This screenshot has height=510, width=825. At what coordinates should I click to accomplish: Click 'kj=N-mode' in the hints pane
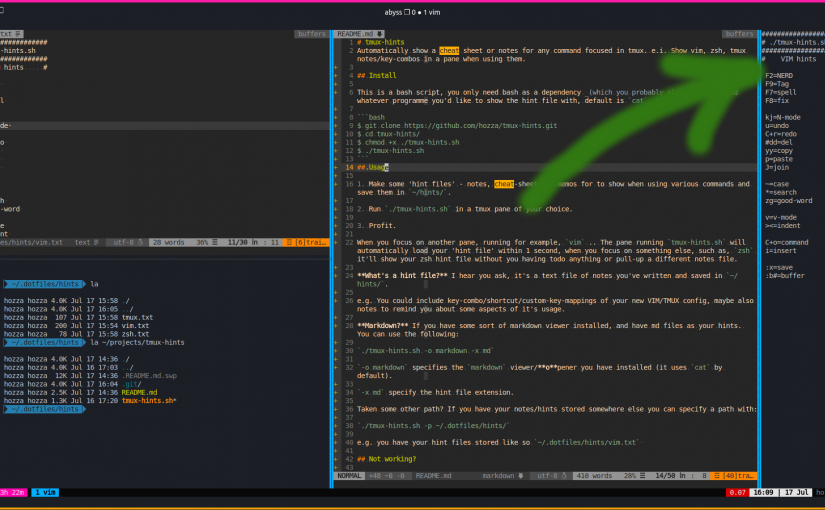[782, 117]
